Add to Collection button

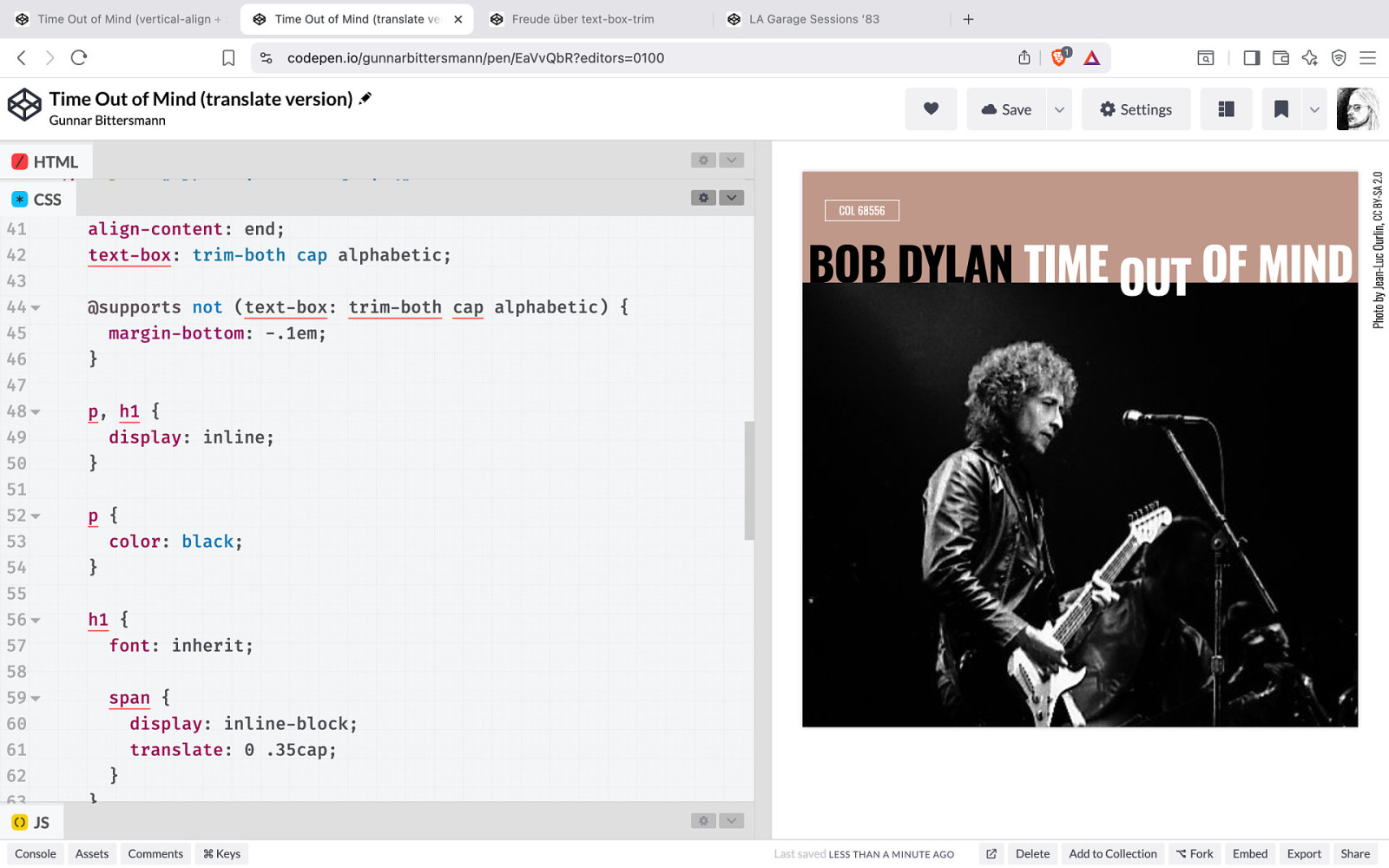point(1113,854)
